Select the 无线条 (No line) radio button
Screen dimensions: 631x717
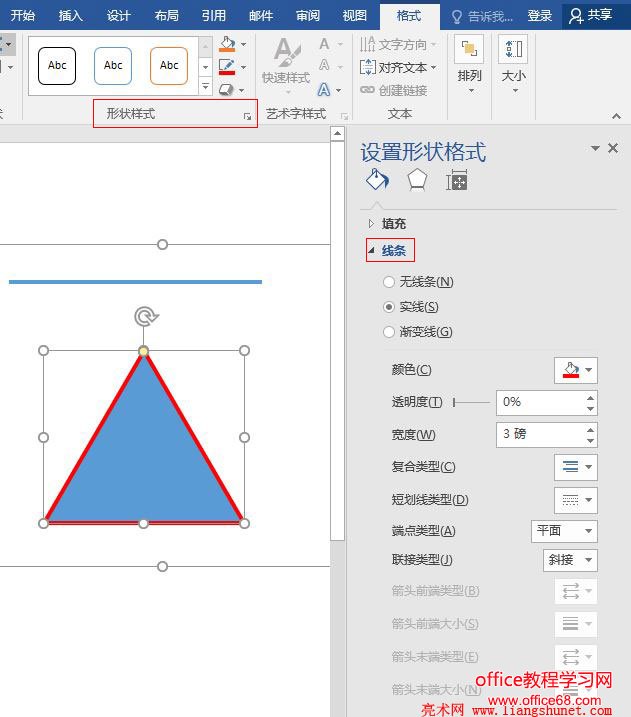pos(389,282)
